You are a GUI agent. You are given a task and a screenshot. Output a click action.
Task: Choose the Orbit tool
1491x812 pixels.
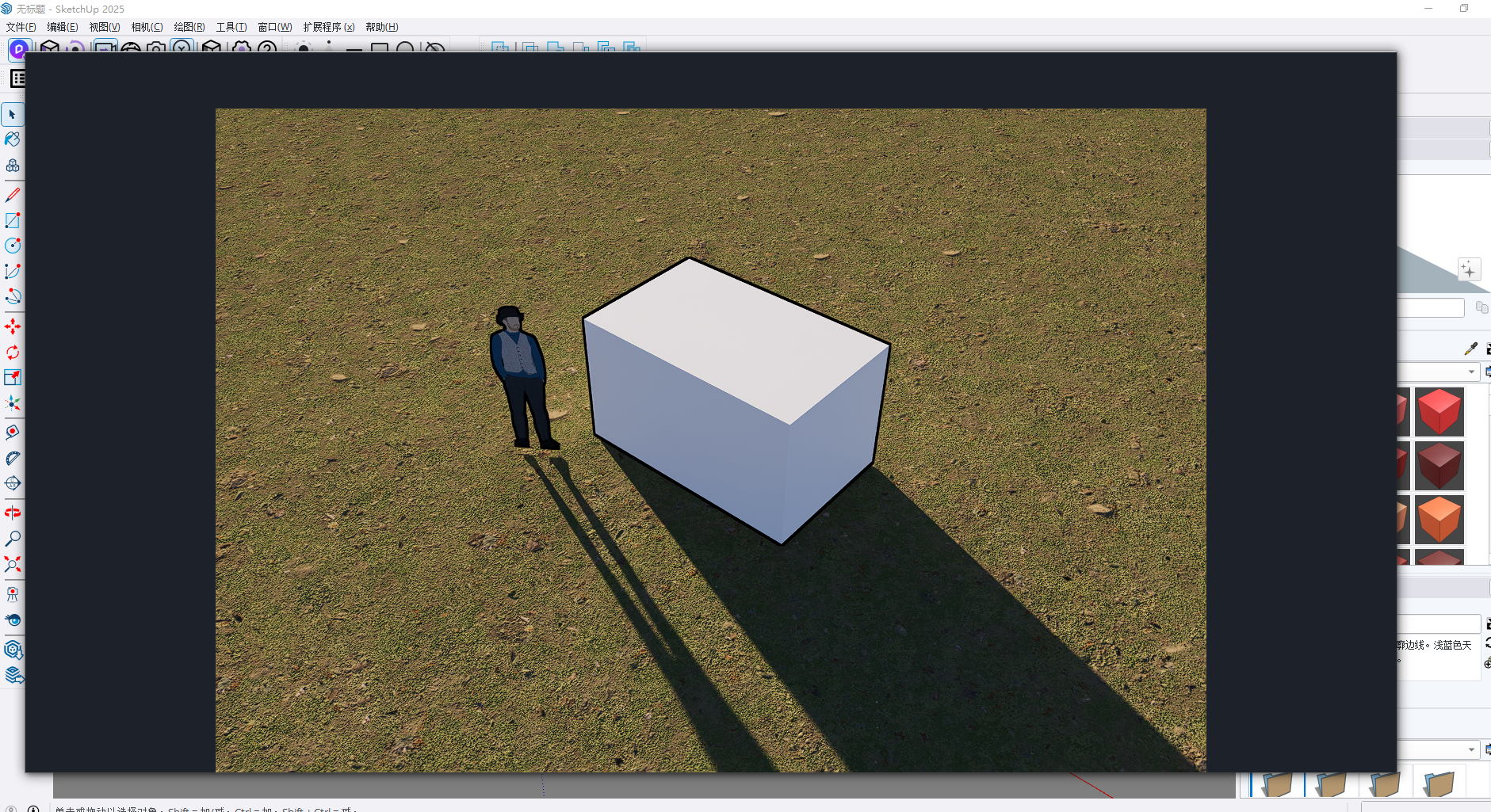coord(13,513)
